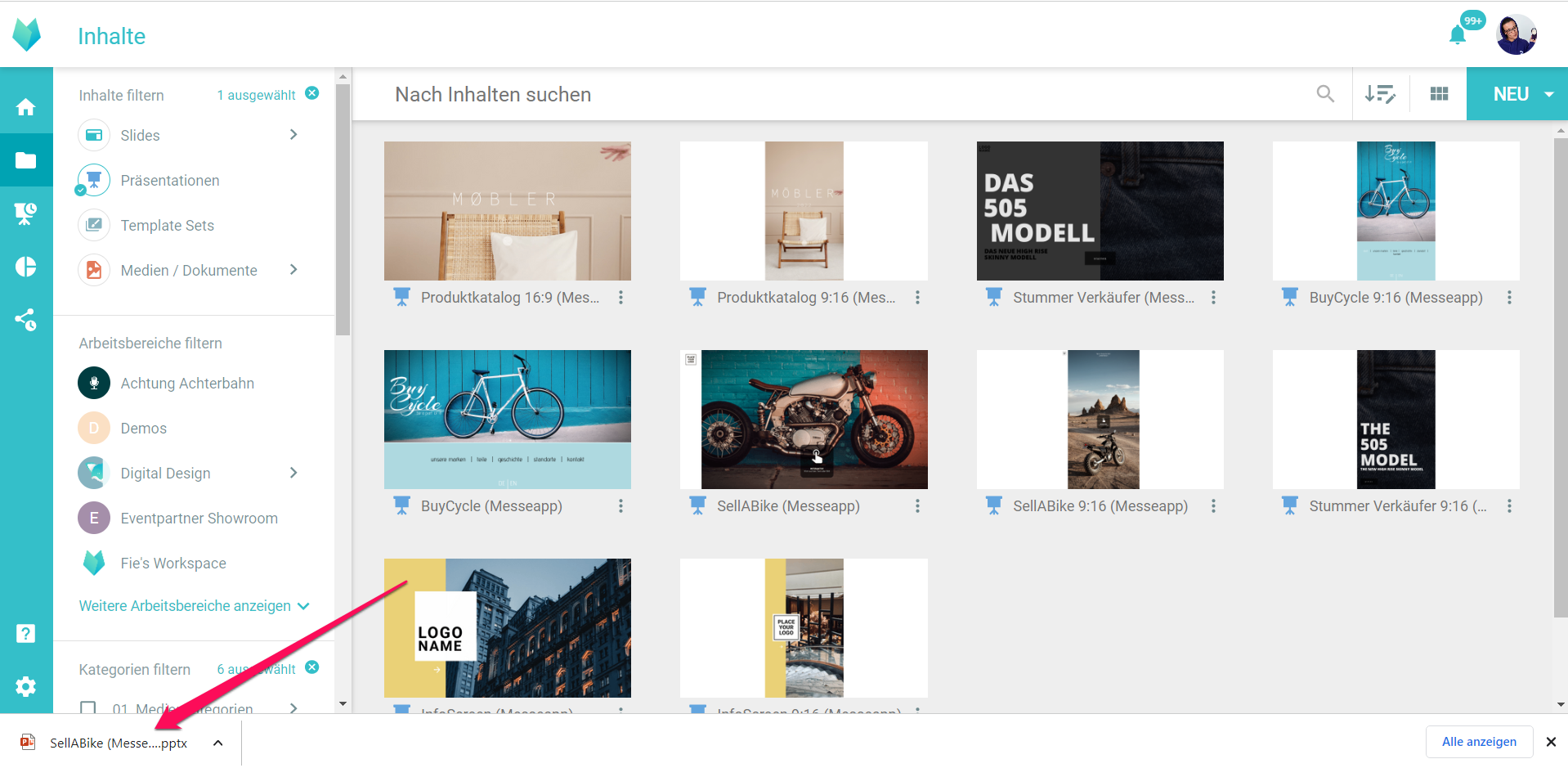Expand the Slides filter chevron
1568x768 pixels.
pyautogui.click(x=293, y=135)
